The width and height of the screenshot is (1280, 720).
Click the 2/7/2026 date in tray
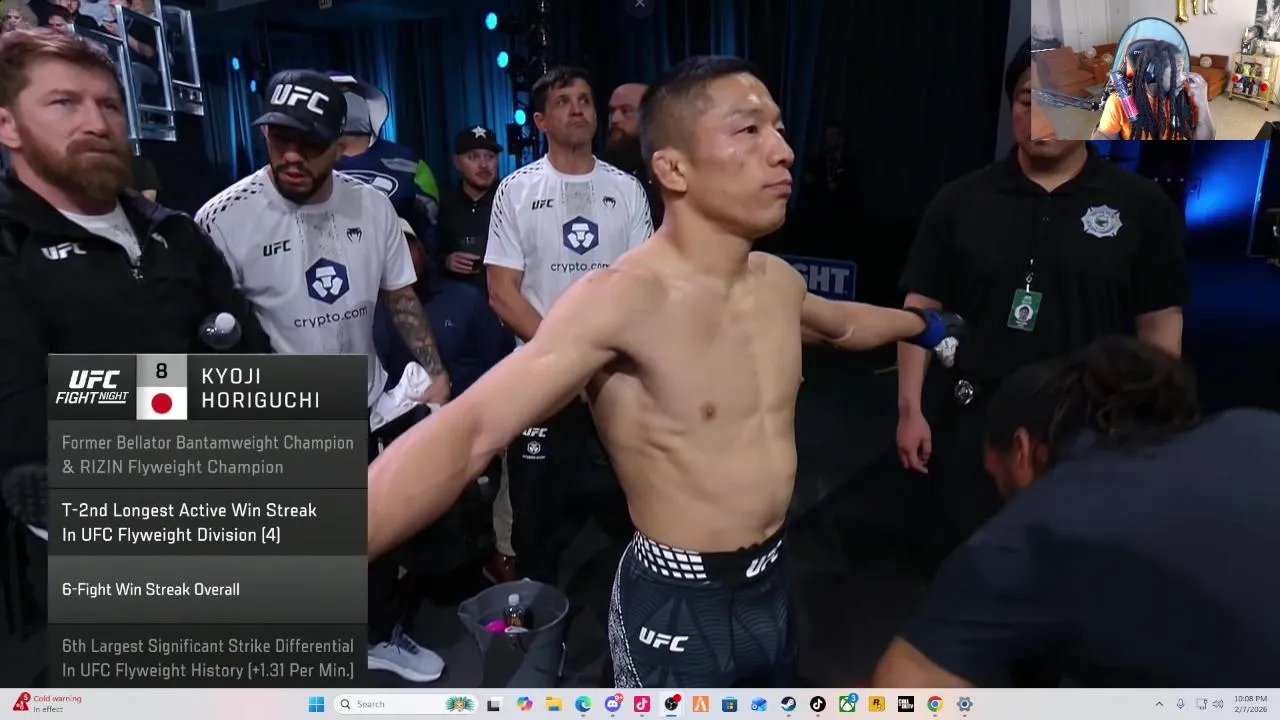(1250, 709)
